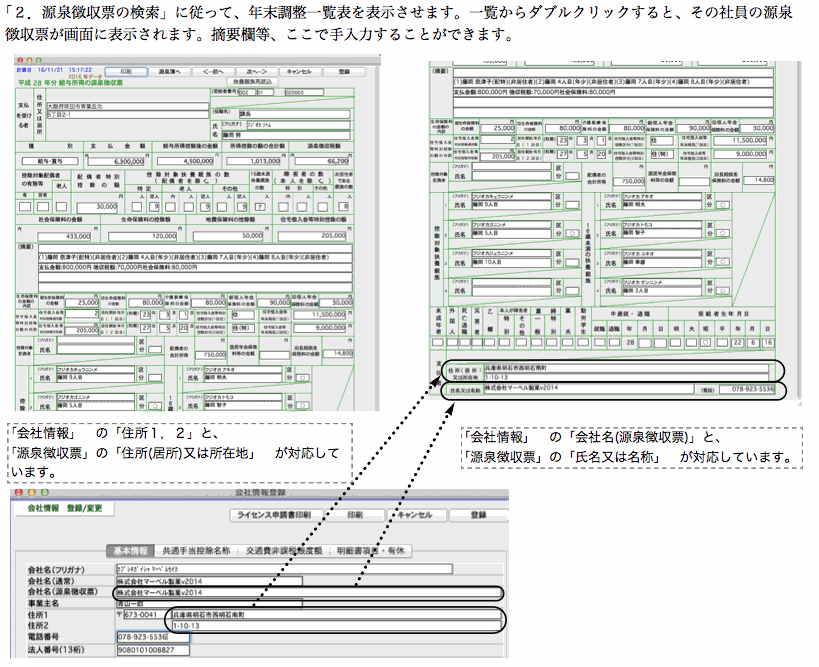
Task: Go to the next record with 次へ-->
Action: click(x=254, y=72)
